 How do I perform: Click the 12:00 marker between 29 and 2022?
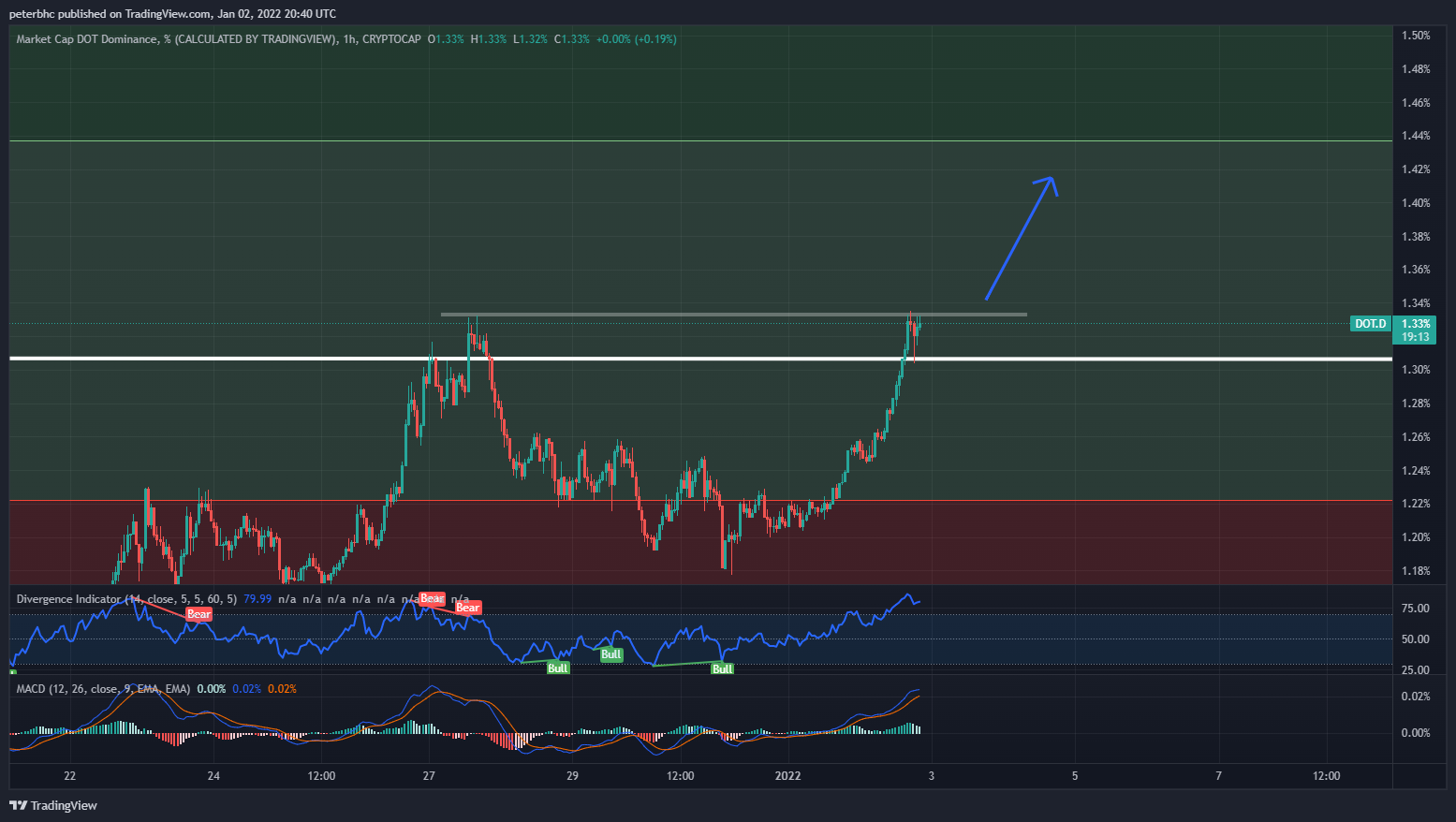point(680,776)
